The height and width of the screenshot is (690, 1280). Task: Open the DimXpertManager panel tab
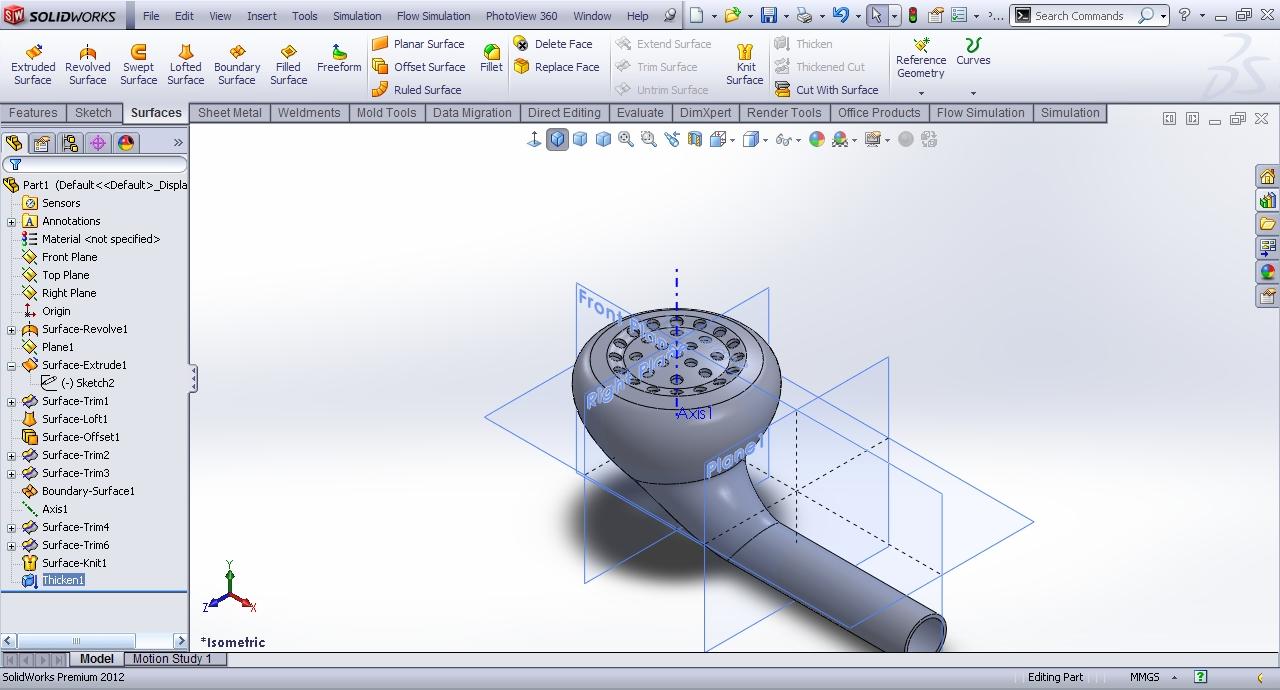pyautogui.click(x=98, y=143)
